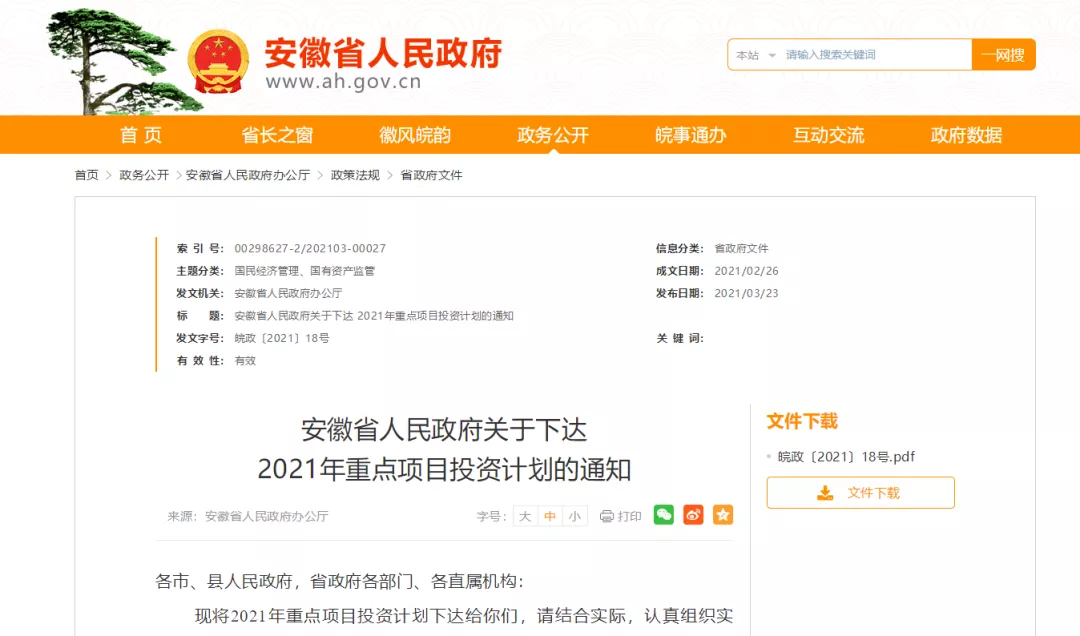This screenshot has height=636, width=1080.
Task: Click the 文件下载 download button
Action: (x=860, y=492)
